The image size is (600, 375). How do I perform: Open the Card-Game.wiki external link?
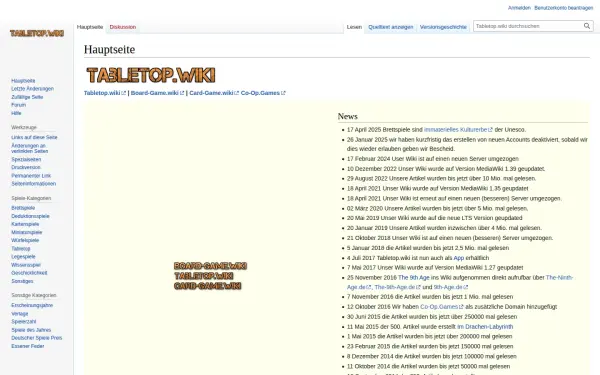[x=214, y=93]
